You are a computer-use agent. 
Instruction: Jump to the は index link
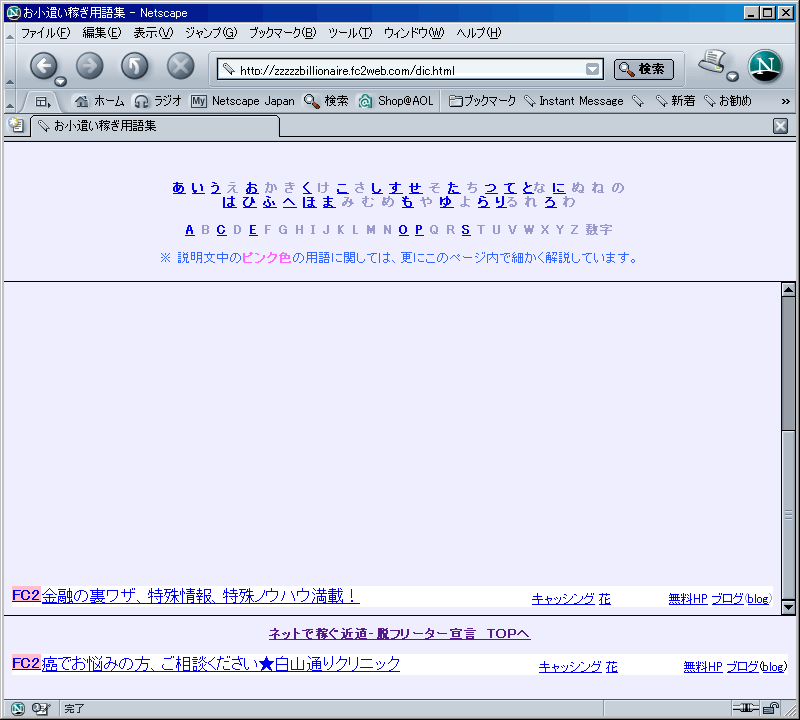[x=230, y=202]
